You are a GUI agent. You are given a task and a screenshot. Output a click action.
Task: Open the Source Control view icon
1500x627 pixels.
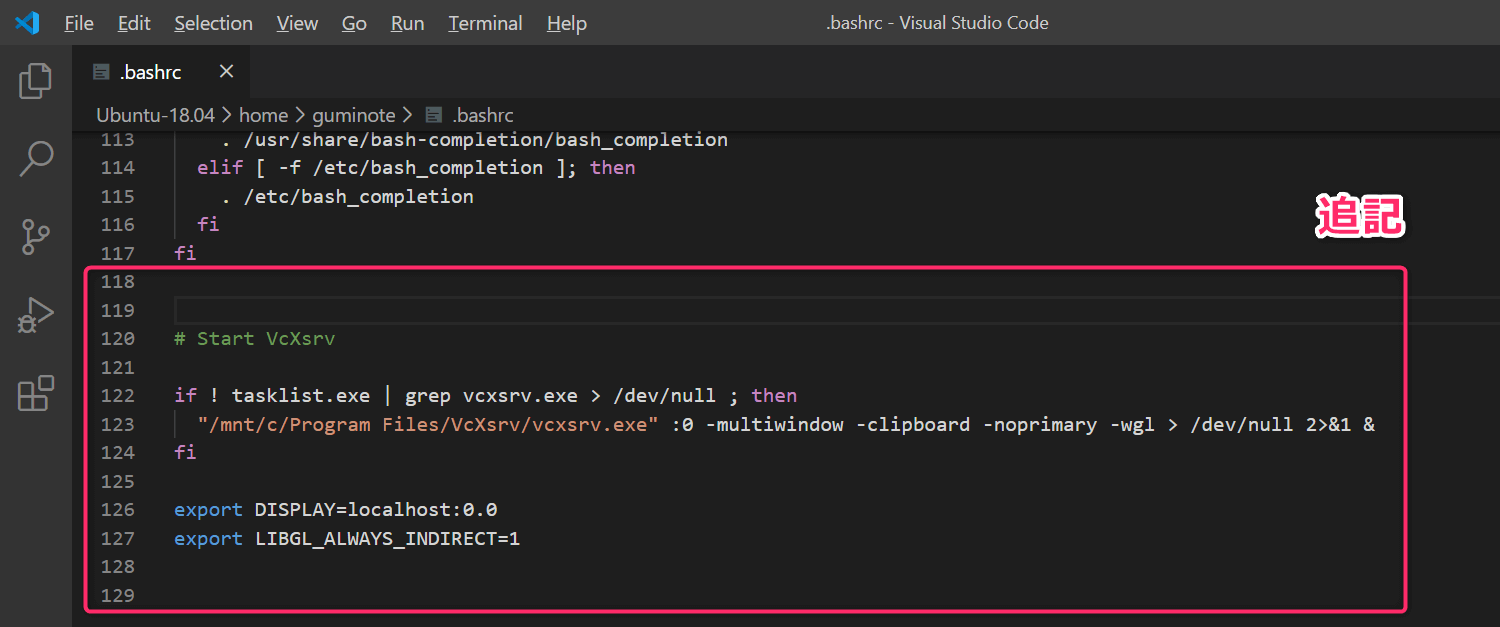pos(36,238)
